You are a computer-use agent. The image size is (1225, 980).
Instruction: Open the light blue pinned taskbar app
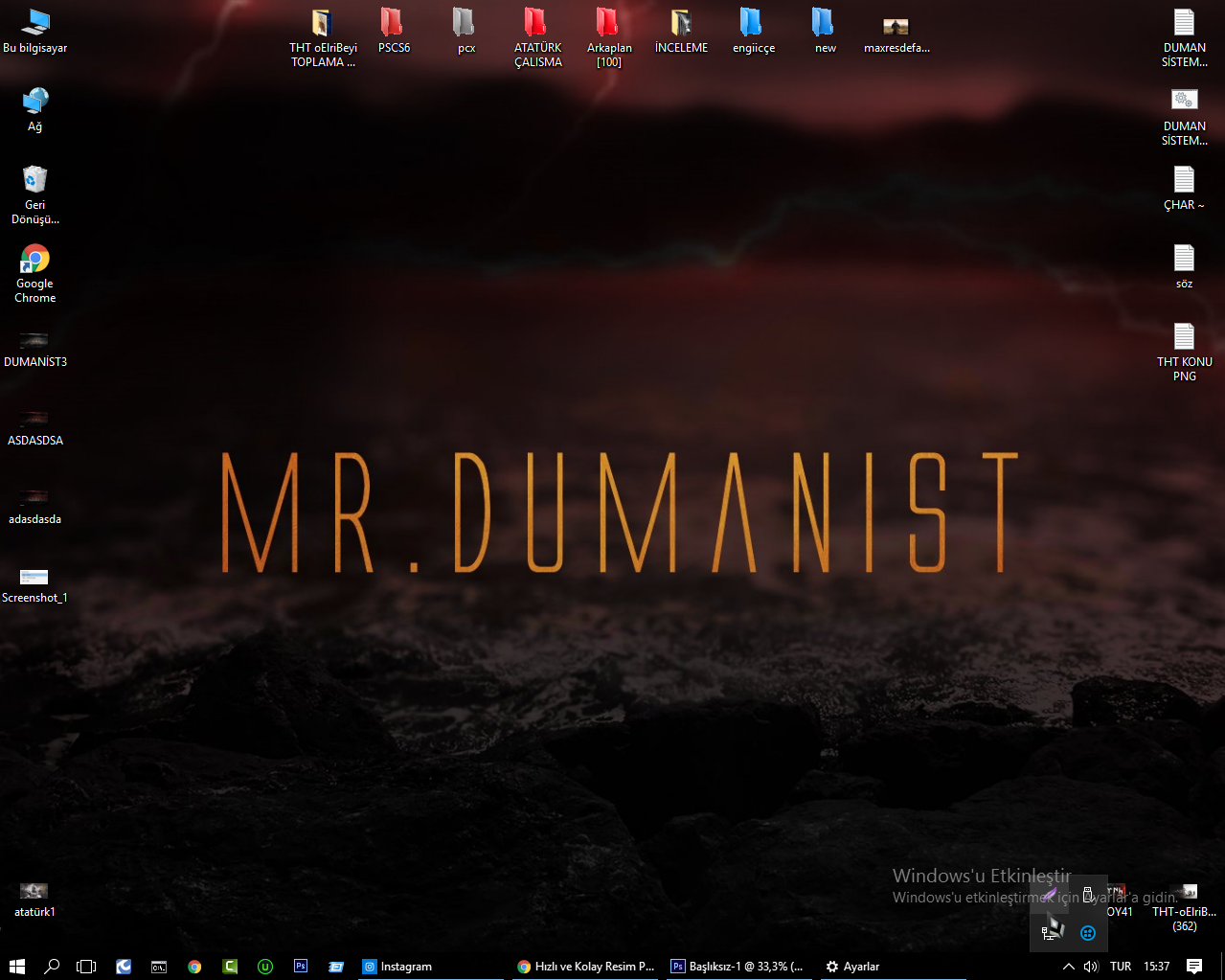(x=336, y=967)
